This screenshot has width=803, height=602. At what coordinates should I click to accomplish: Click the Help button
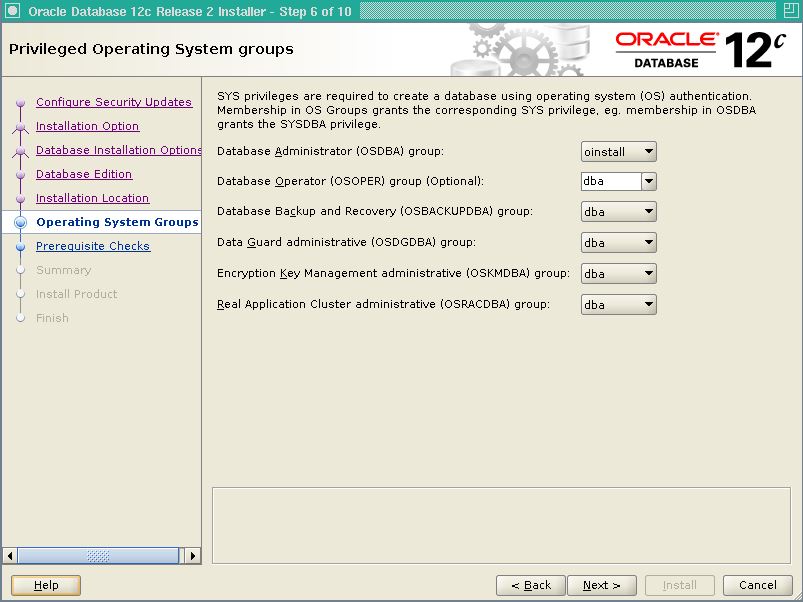click(46, 585)
